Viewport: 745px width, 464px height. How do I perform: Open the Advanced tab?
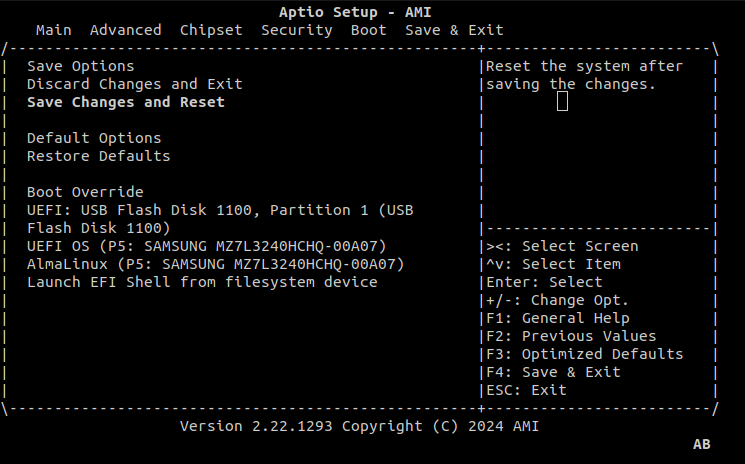pos(125,30)
